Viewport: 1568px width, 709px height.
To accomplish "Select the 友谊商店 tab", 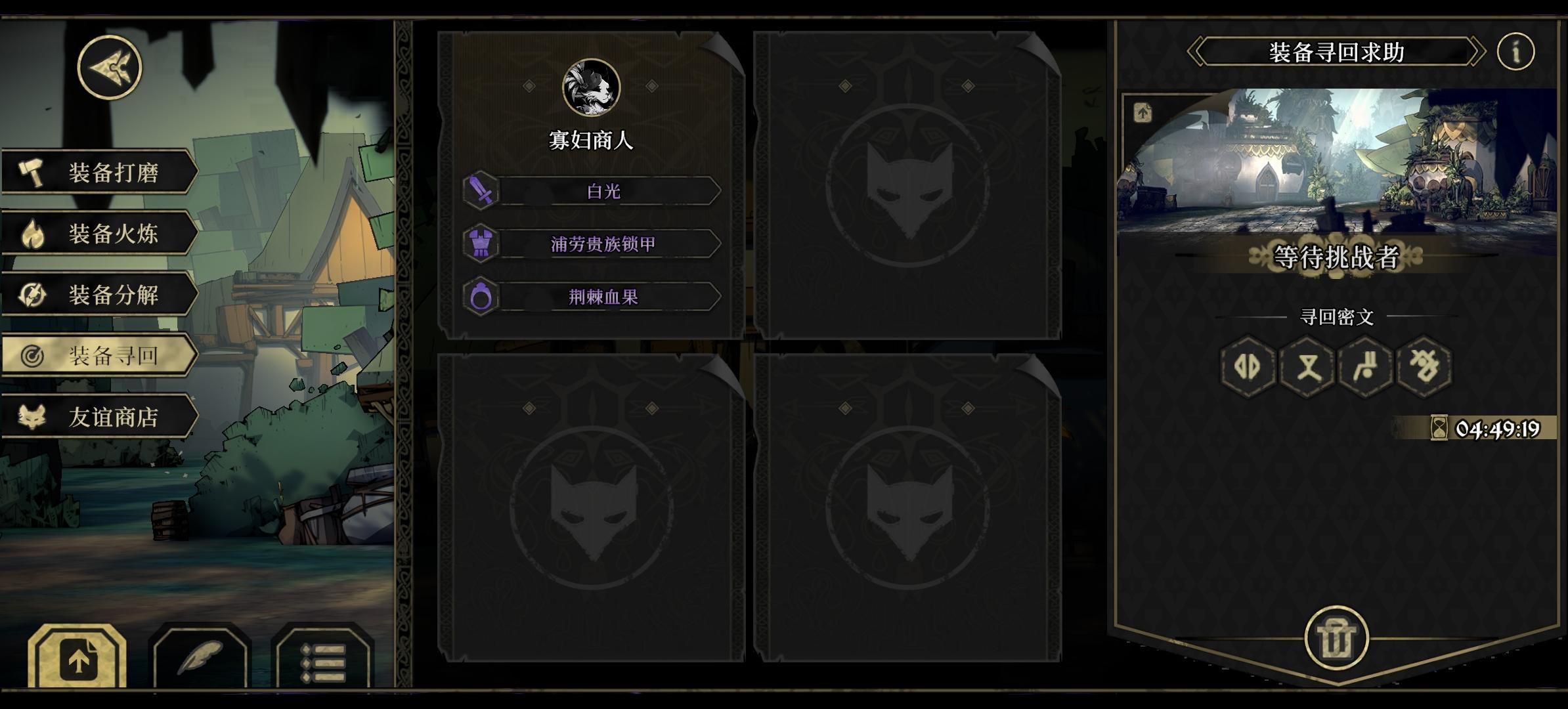I will pos(100,417).
